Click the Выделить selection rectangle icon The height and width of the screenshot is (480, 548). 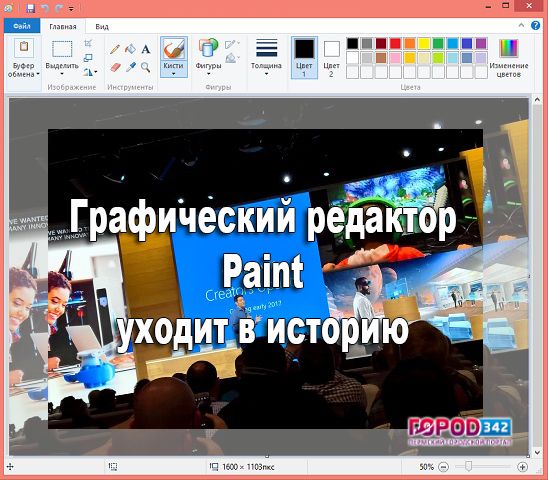click(62, 49)
